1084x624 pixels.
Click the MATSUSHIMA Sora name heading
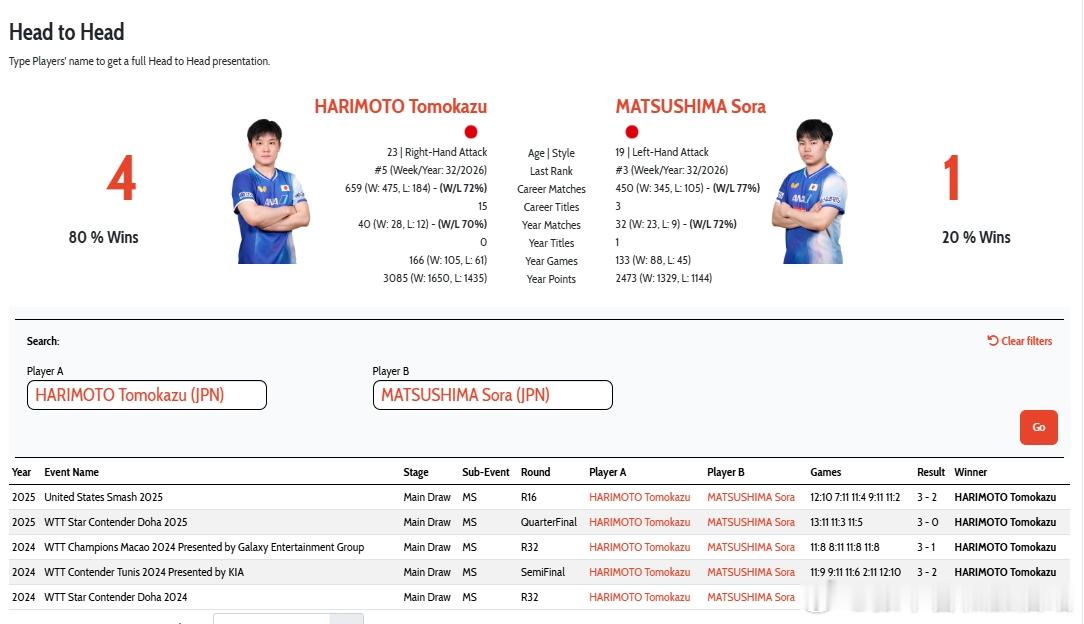[691, 106]
